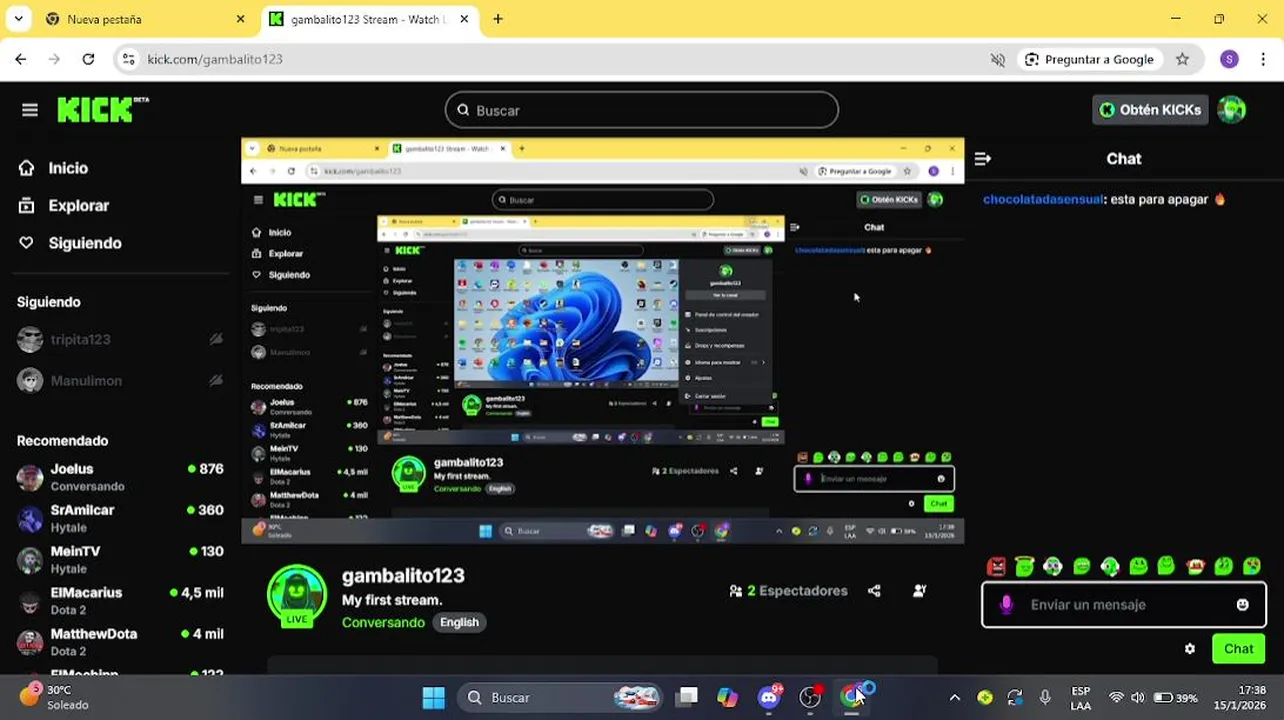Open recommended channel MatthewDota

pyautogui.click(x=120, y=642)
